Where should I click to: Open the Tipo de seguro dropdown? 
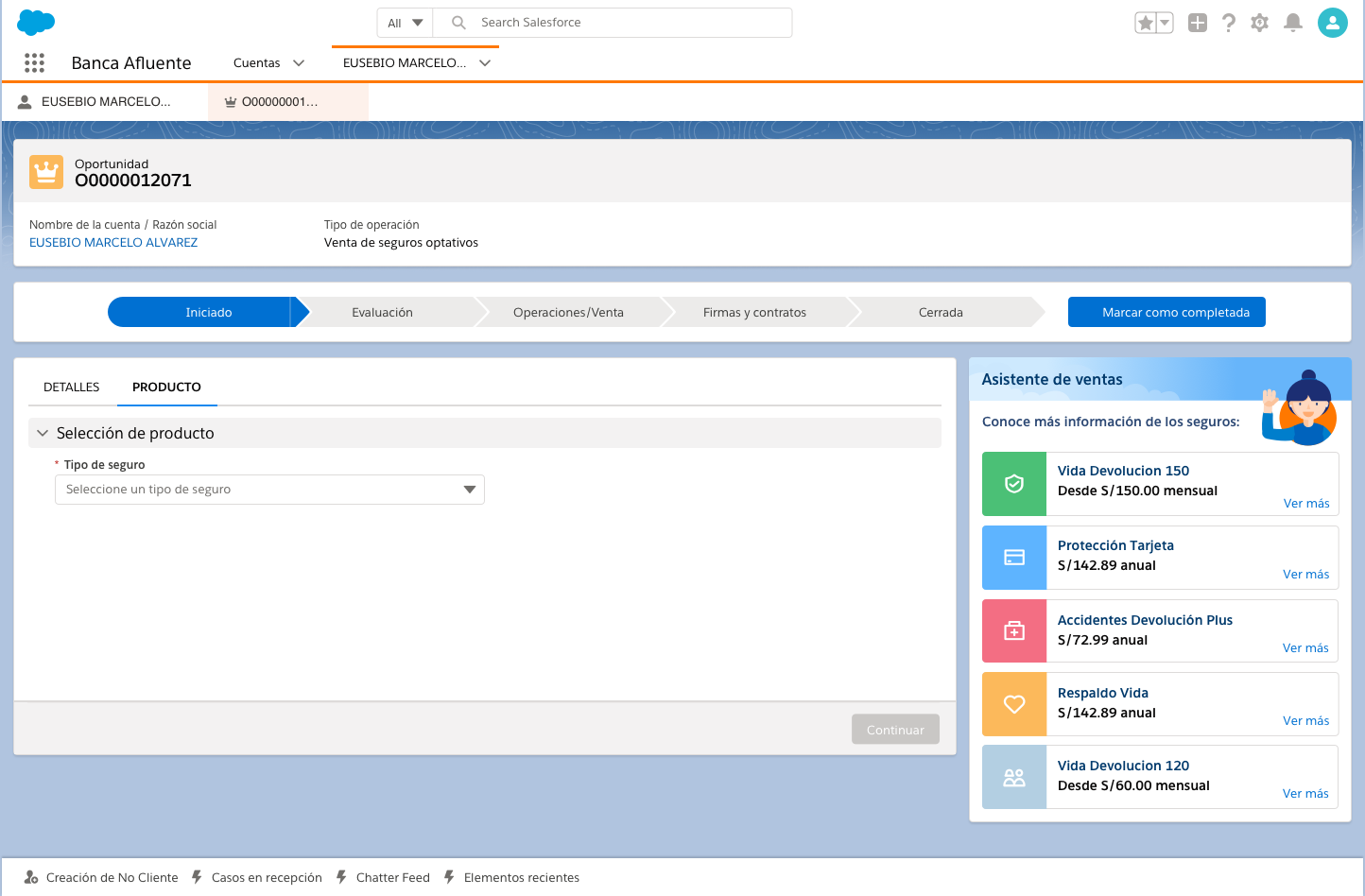pyautogui.click(x=269, y=490)
